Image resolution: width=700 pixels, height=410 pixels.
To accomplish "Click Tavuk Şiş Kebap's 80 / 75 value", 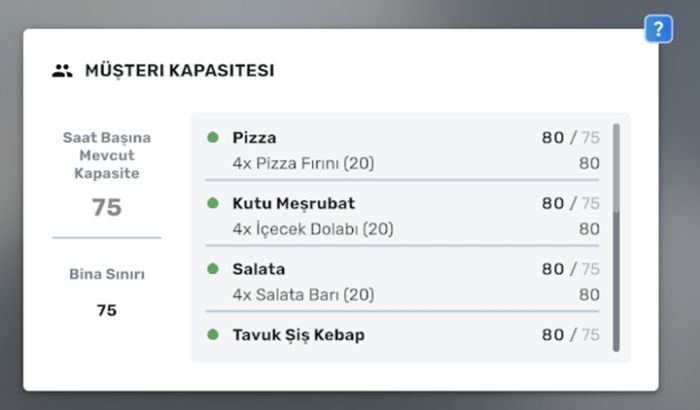I will (570, 335).
